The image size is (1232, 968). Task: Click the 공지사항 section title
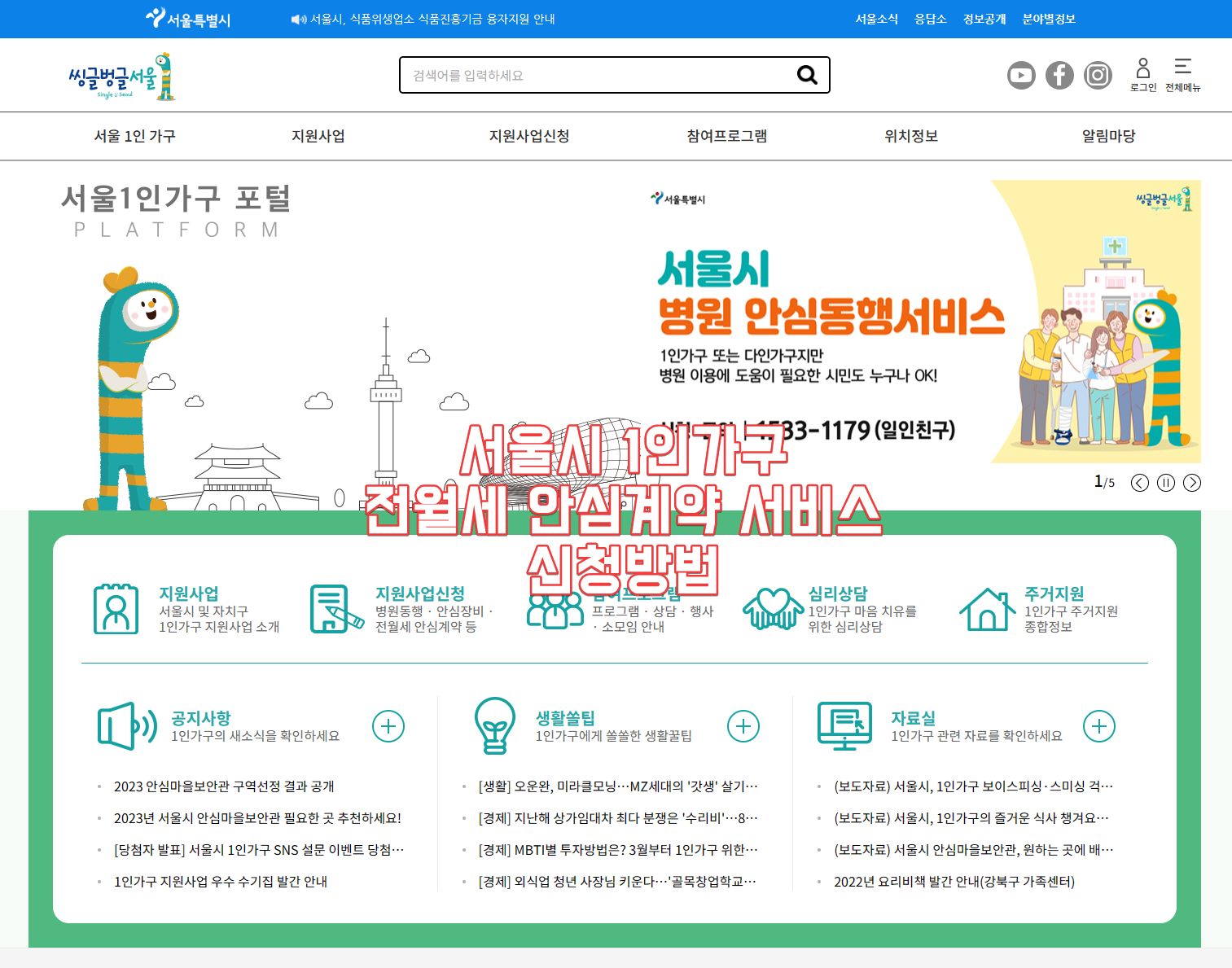(x=201, y=718)
